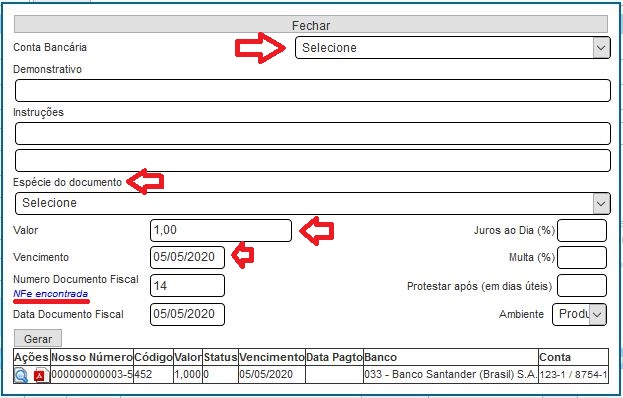623x398 pixels.
Task: Click the Fechar bar to close the dialog
Action: pyautogui.click(x=311, y=25)
